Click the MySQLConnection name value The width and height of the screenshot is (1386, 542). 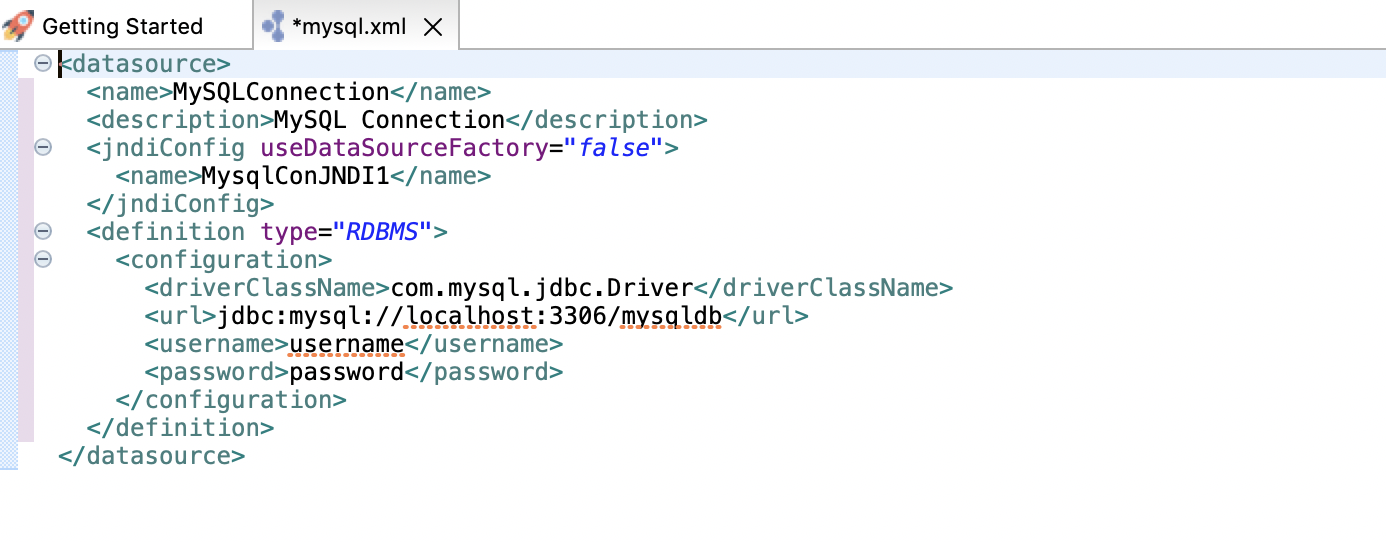coord(281,92)
